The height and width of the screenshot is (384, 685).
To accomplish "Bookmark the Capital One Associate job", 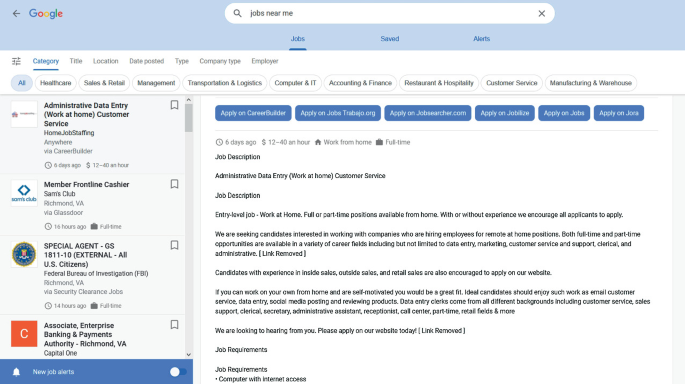I will tap(174, 325).
